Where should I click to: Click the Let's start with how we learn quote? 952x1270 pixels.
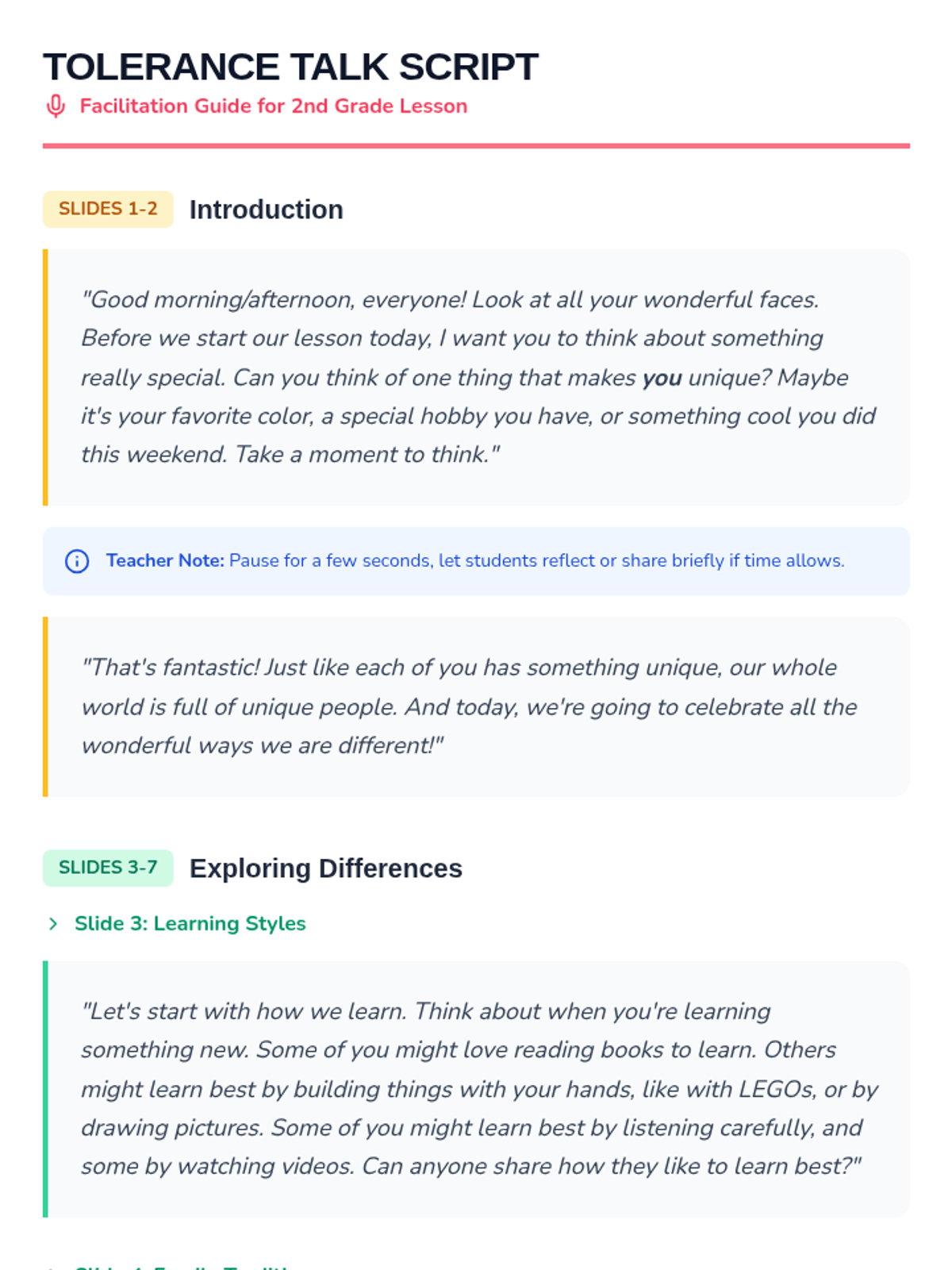coord(476,1089)
